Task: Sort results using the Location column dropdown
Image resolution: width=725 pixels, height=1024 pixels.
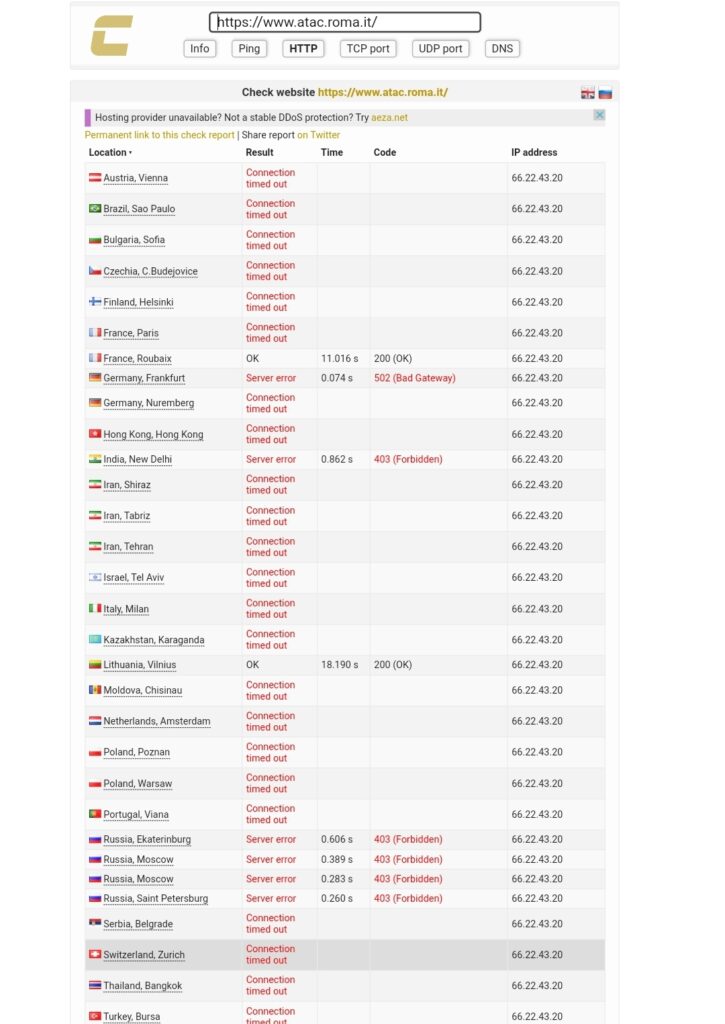Action: (110, 153)
